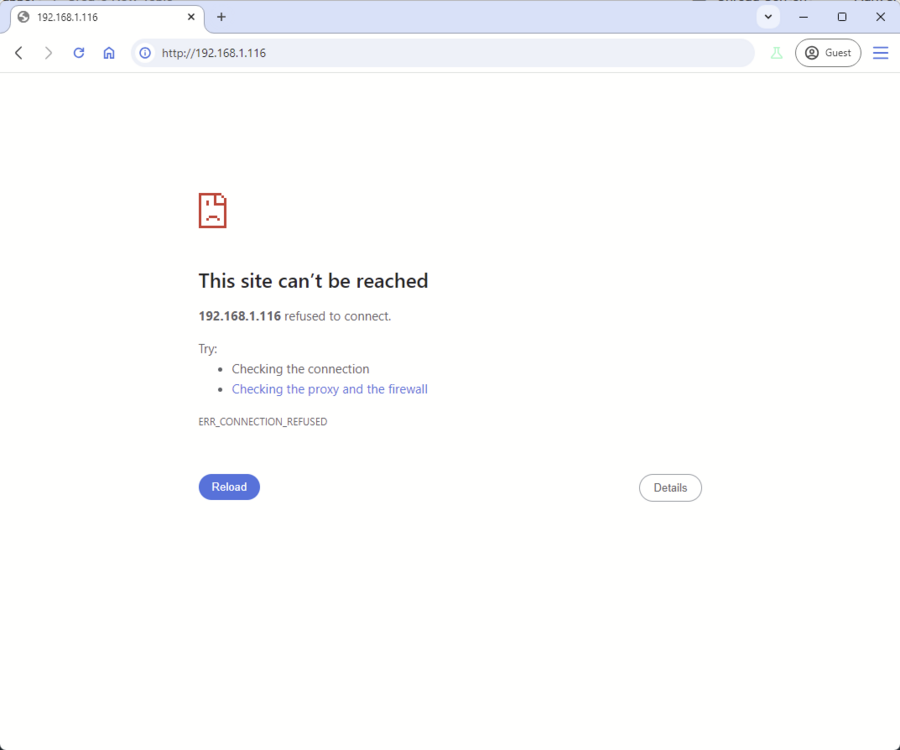Click the blue Reload button
900x750 pixels.
(229, 487)
